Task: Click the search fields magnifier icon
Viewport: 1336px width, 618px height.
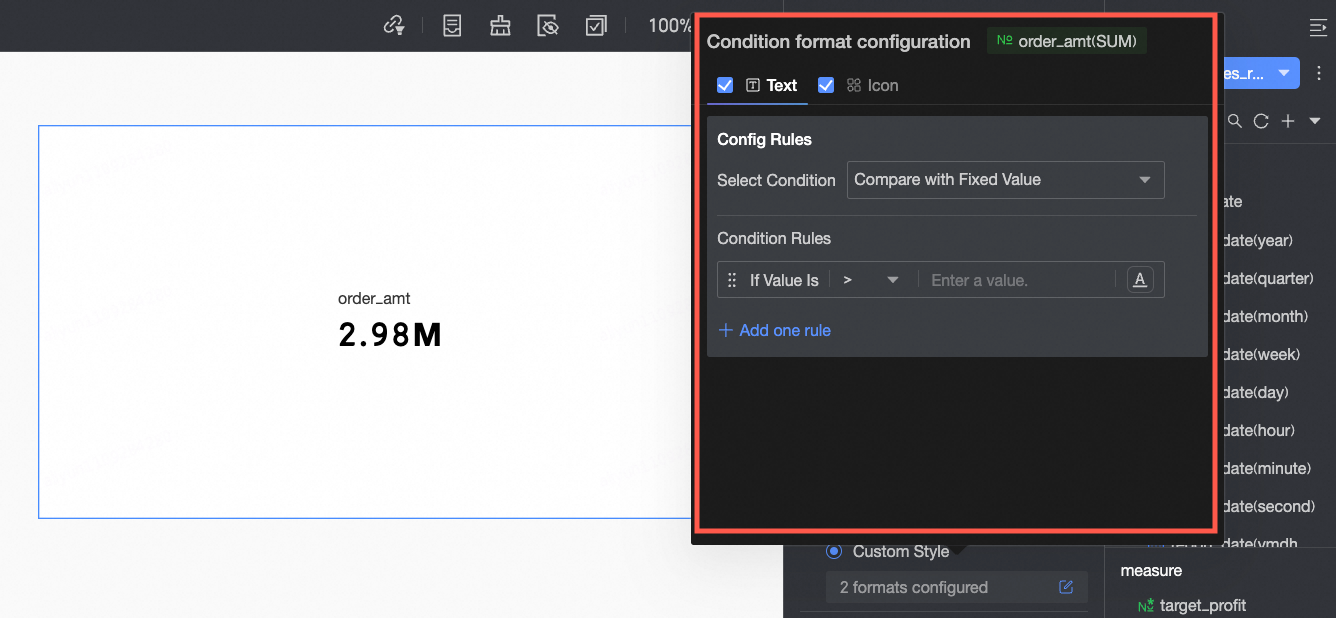Action: (1235, 121)
